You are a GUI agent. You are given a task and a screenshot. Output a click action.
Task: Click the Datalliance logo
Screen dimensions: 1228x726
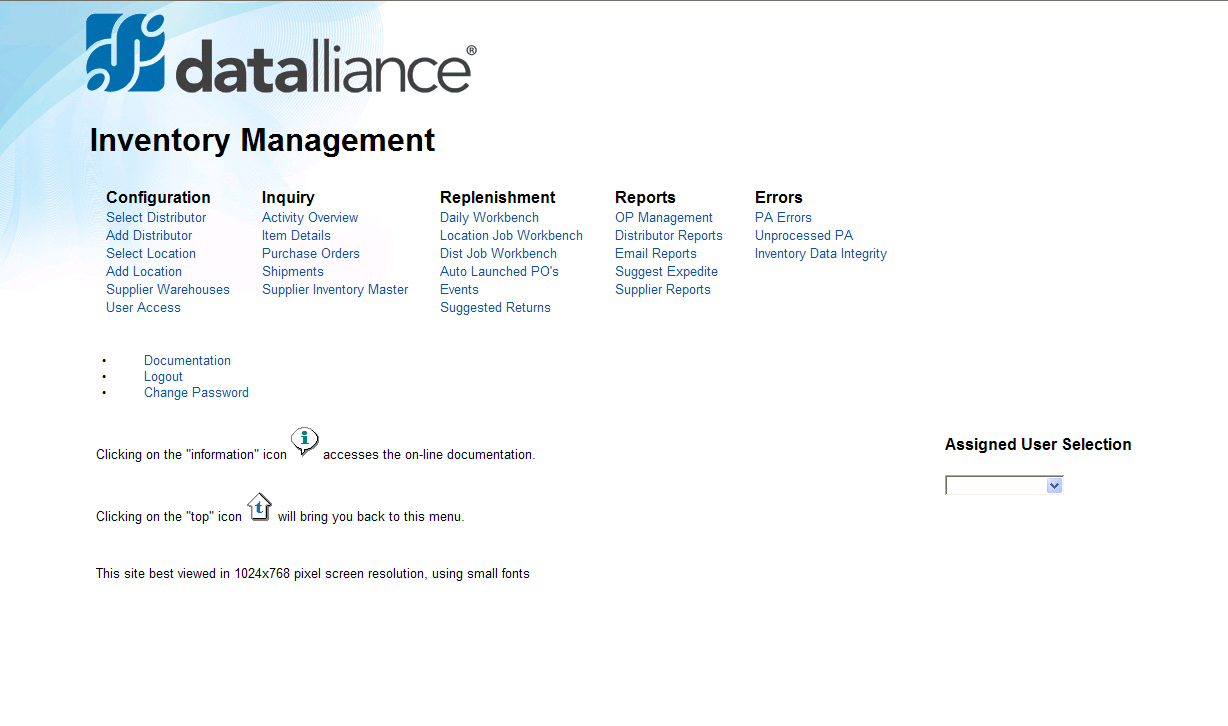[x=281, y=54]
